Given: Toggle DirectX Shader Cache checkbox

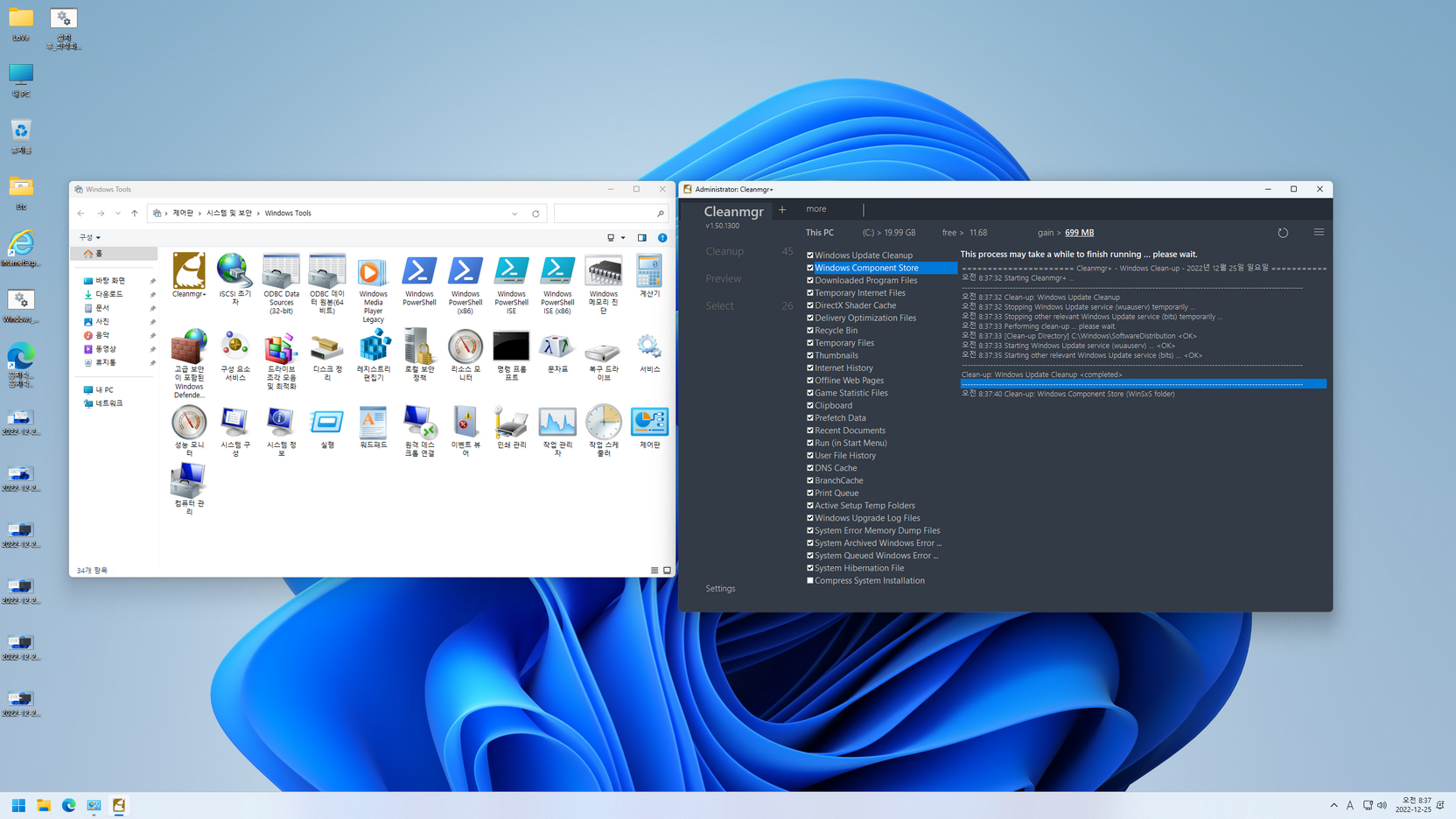Looking at the screenshot, I should 810,305.
